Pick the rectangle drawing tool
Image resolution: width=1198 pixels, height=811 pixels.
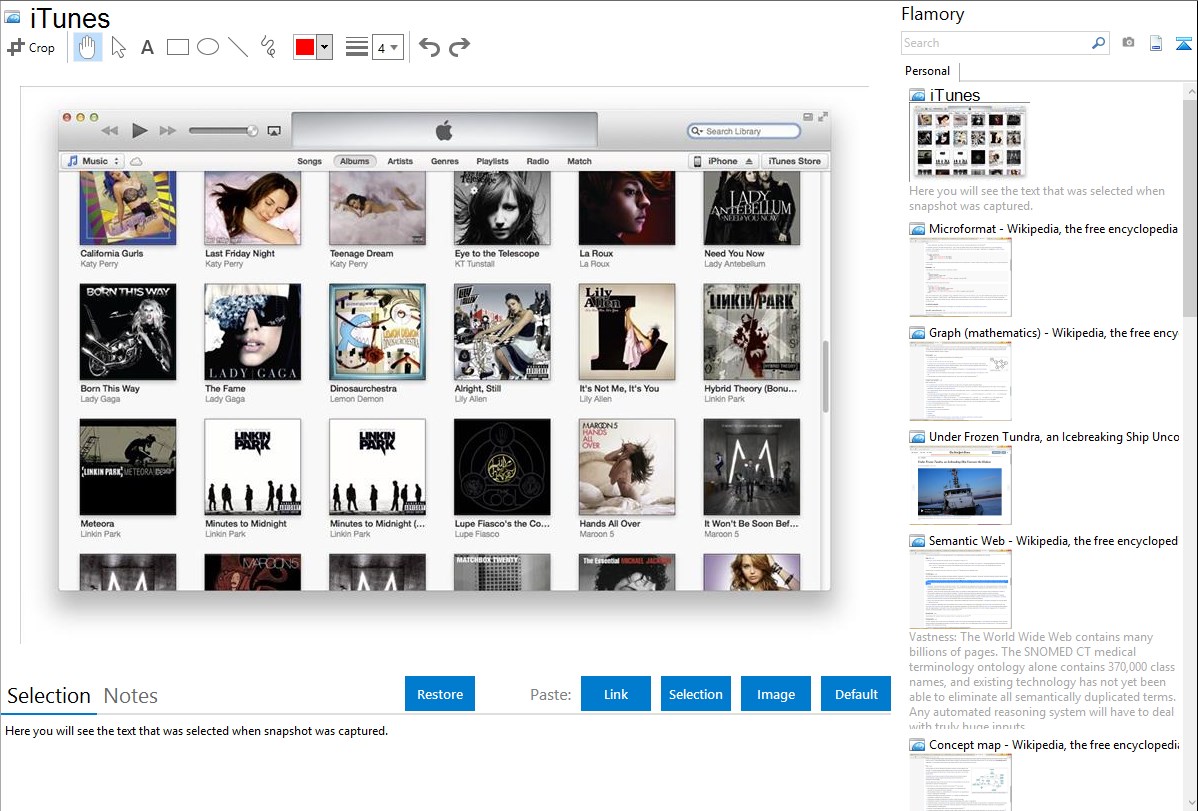(177, 47)
